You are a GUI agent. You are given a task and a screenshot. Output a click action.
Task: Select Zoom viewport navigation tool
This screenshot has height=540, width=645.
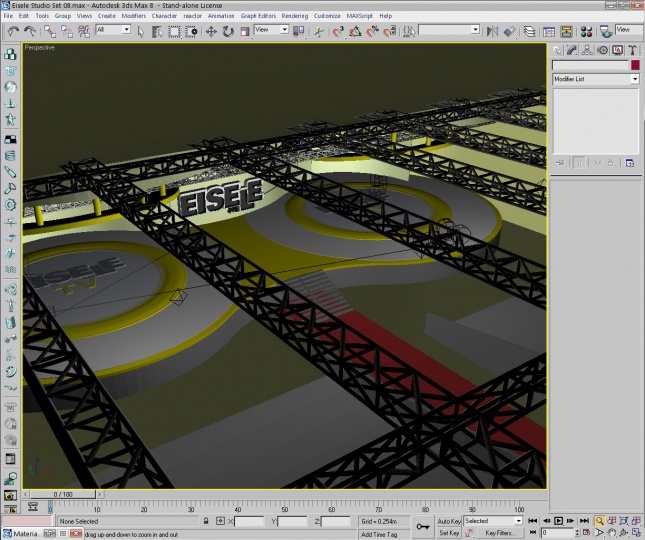click(x=599, y=521)
